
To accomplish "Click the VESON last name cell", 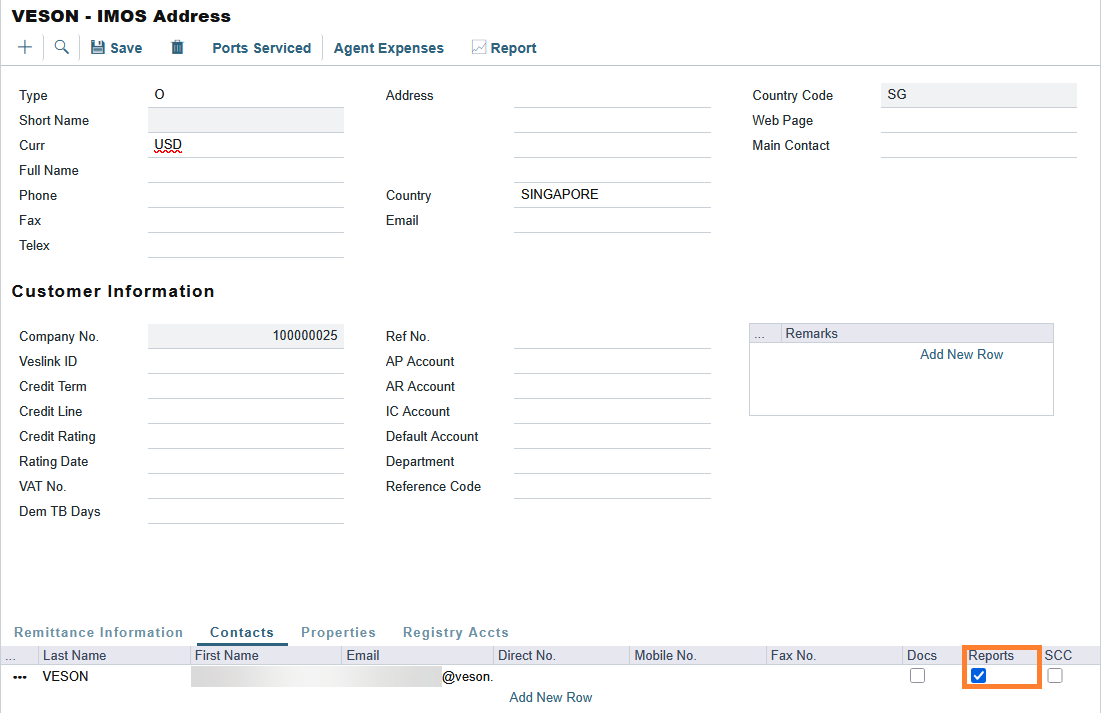I will pos(114,676).
